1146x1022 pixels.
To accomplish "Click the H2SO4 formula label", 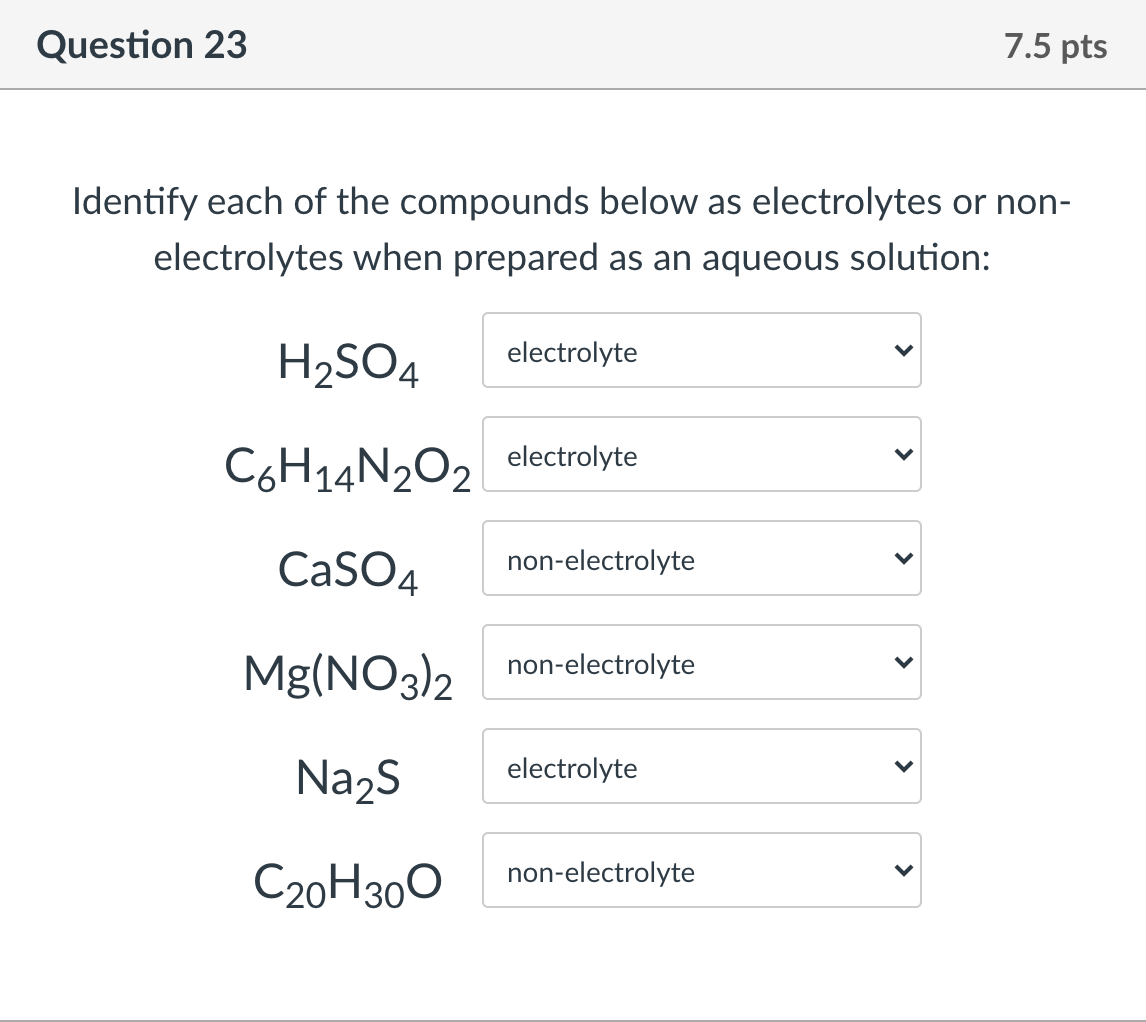I will tap(348, 362).
